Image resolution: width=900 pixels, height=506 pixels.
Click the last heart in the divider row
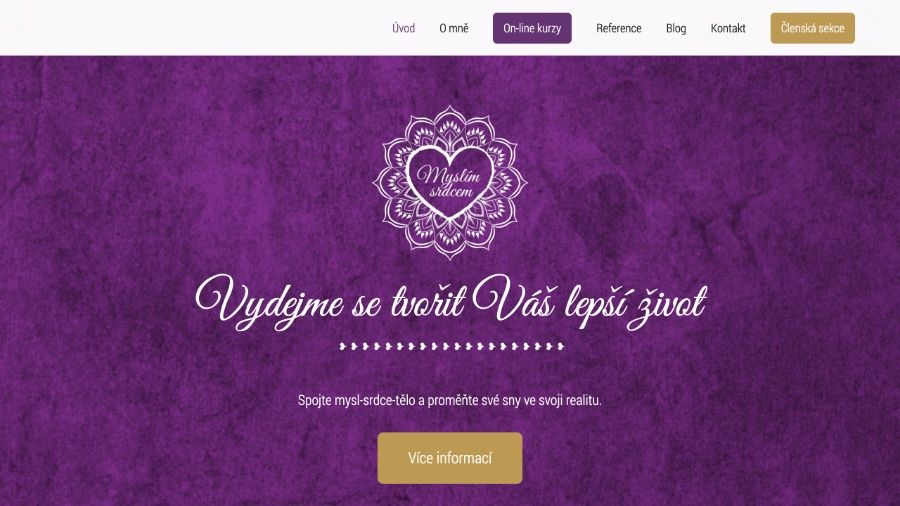click(x=561, y=347)
